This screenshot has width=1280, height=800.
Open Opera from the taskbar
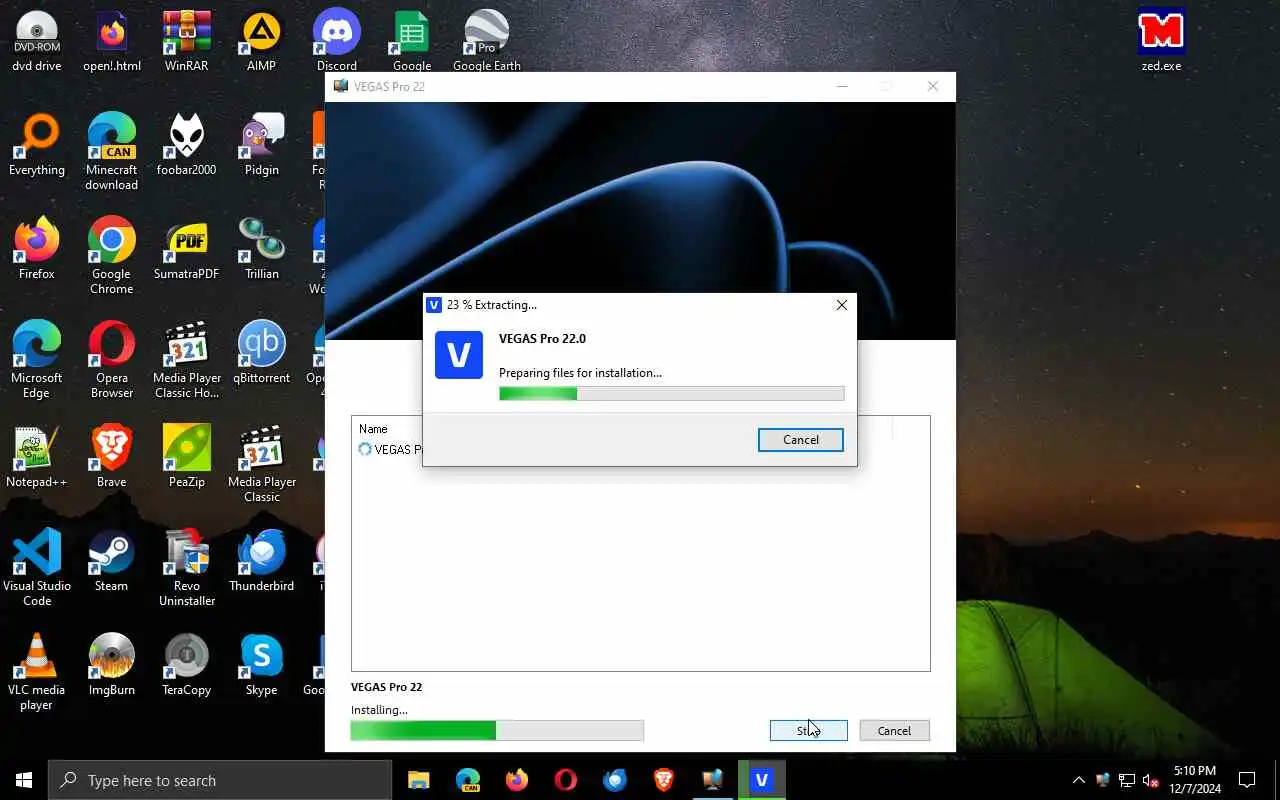click(566, 780)
